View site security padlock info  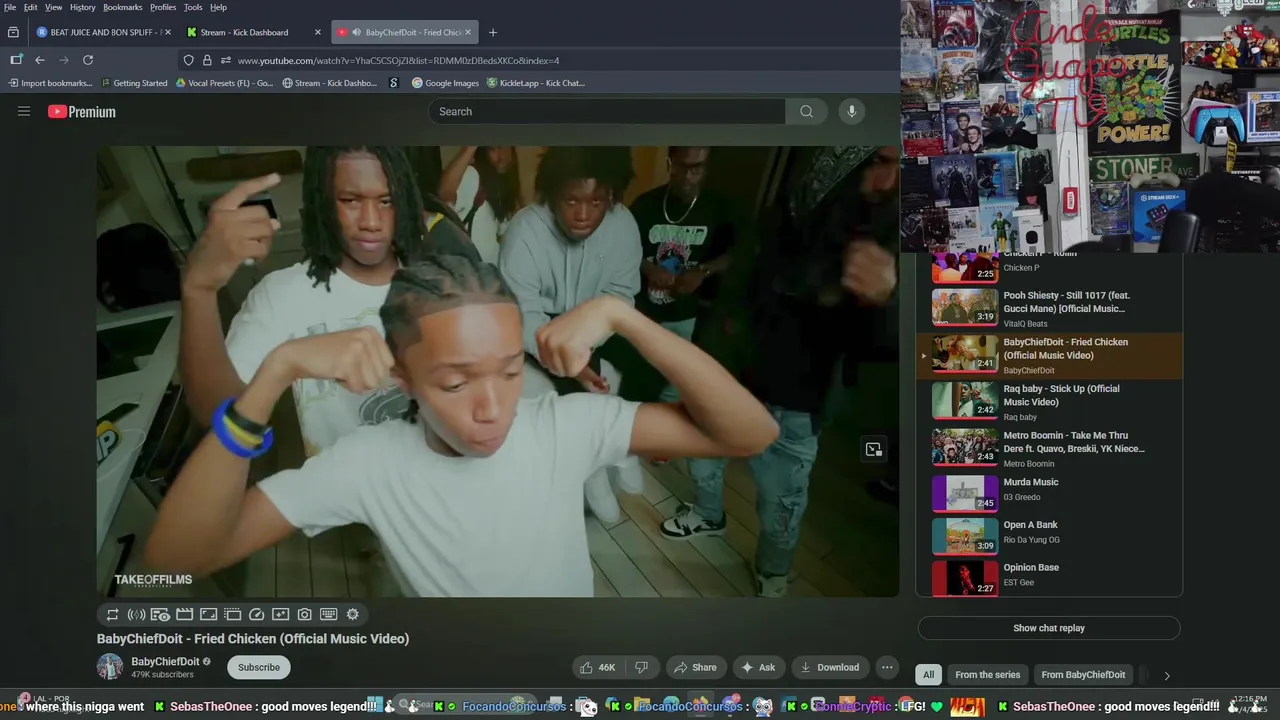[207, 60]
